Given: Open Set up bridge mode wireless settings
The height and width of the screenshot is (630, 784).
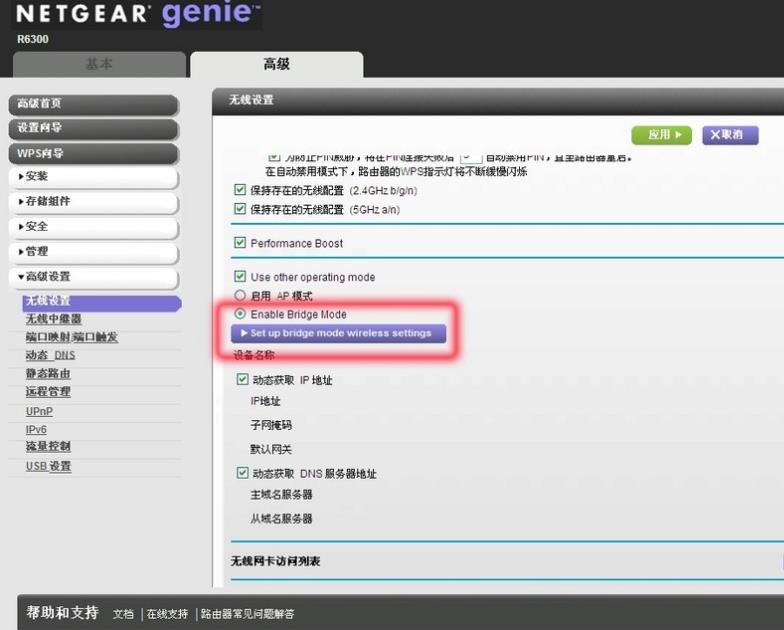Looking at the screenshot, I should [x=339, y=334].
